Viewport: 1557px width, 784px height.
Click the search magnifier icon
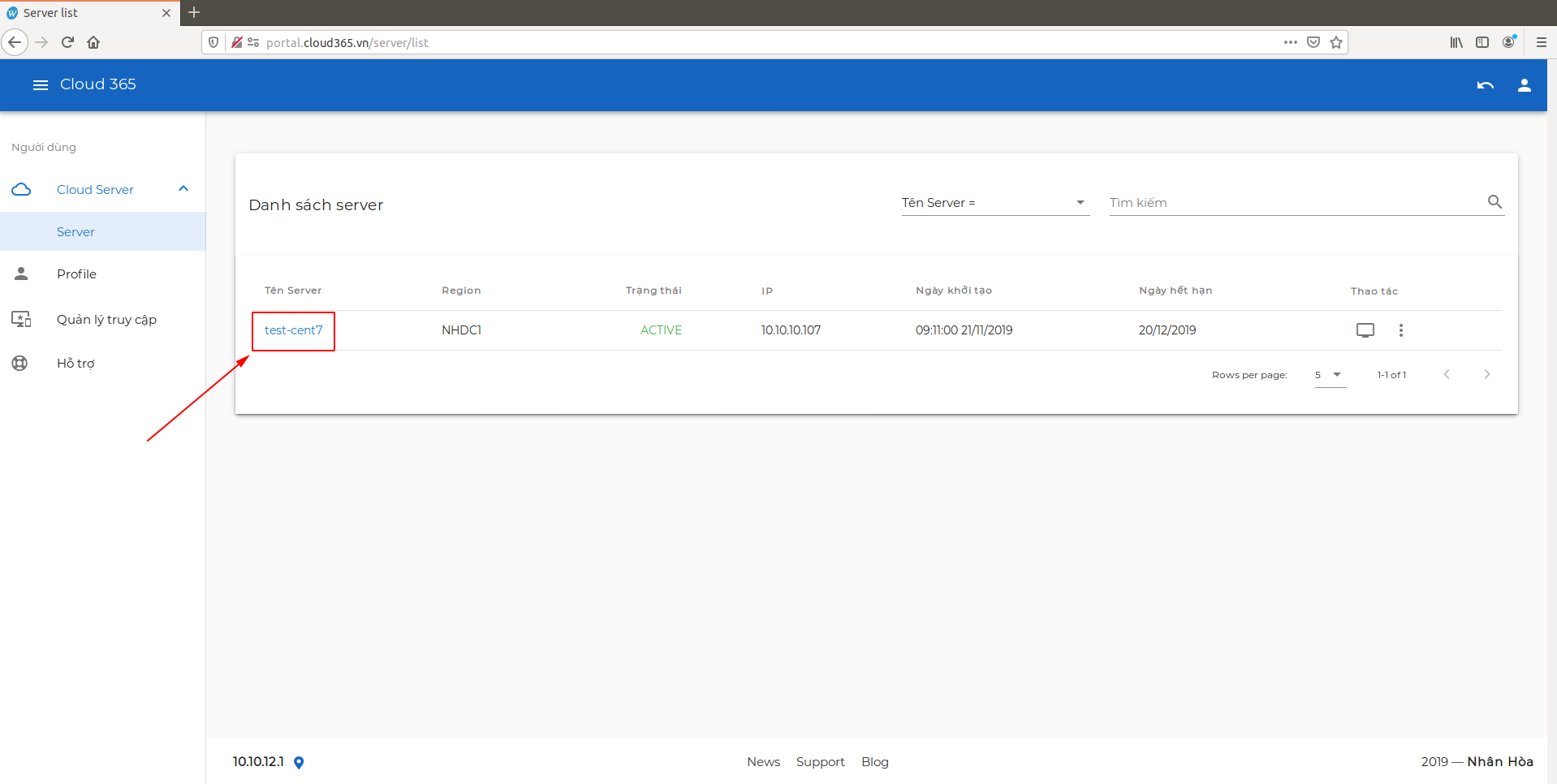[x=1494, y=202]
